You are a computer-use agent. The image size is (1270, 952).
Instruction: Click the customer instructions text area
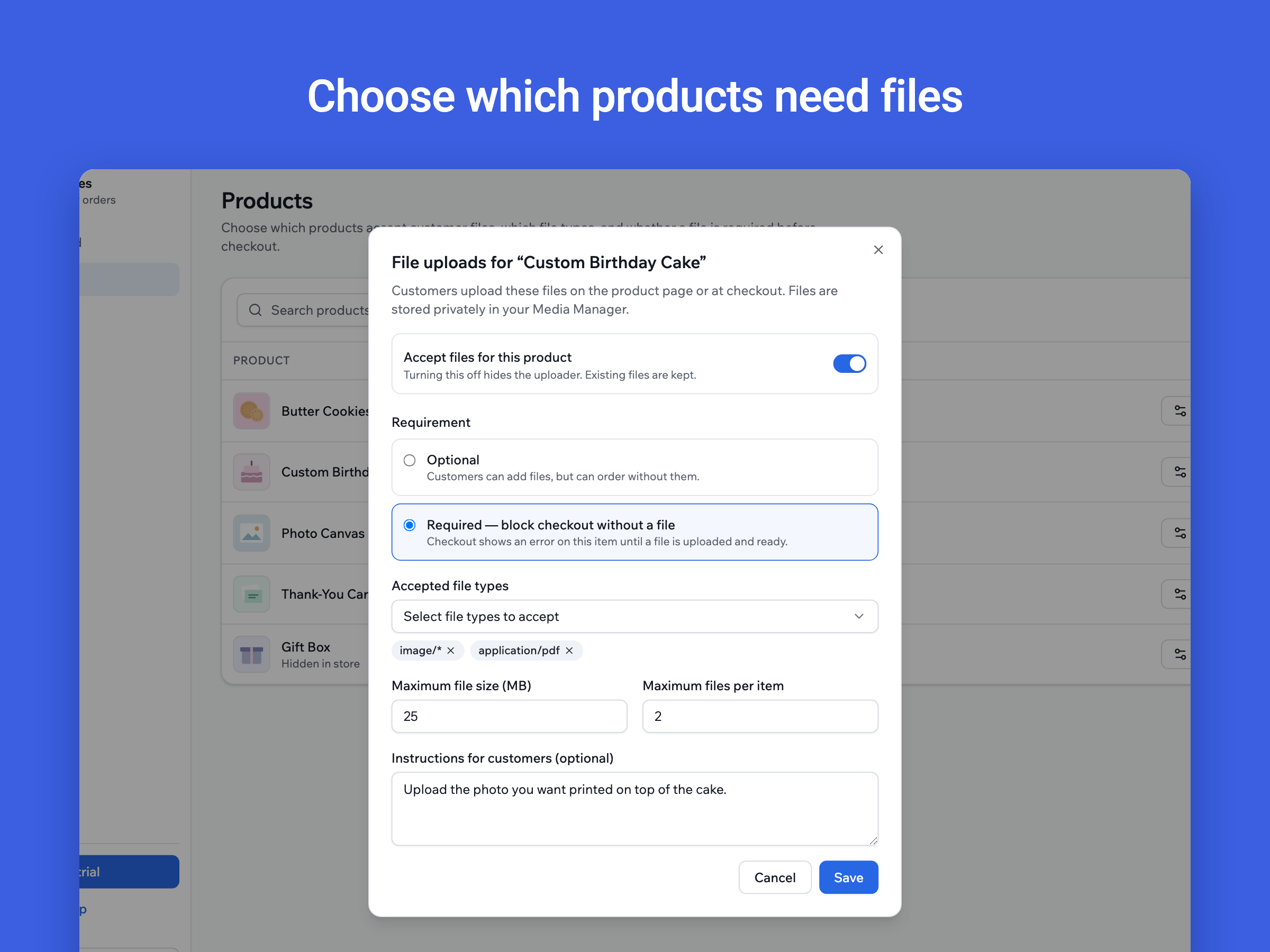coord(634,808)
